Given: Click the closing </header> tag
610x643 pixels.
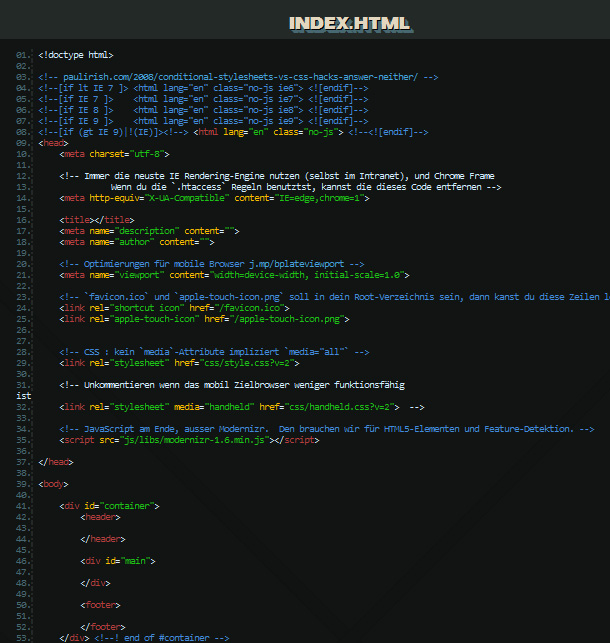Looking at the screenshot, I should tap(103, 539).
